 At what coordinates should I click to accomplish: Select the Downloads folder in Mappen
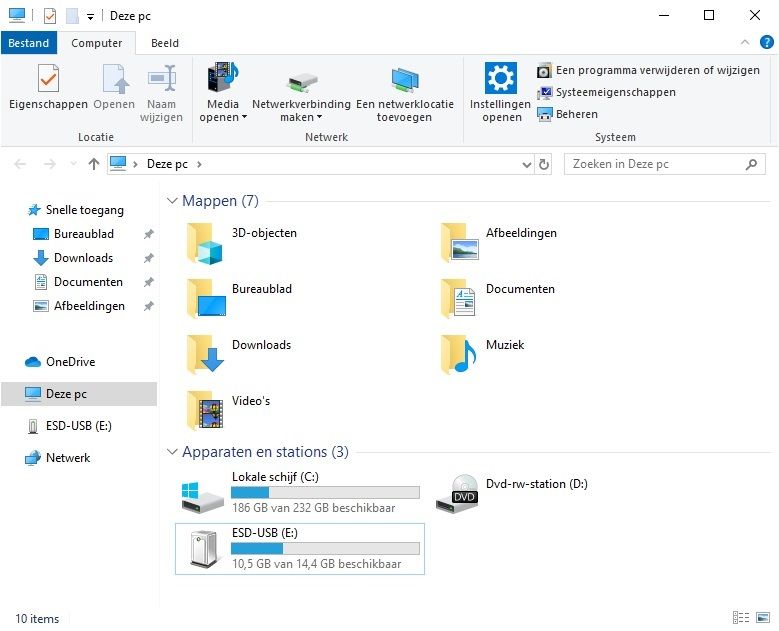coord(239,355)
